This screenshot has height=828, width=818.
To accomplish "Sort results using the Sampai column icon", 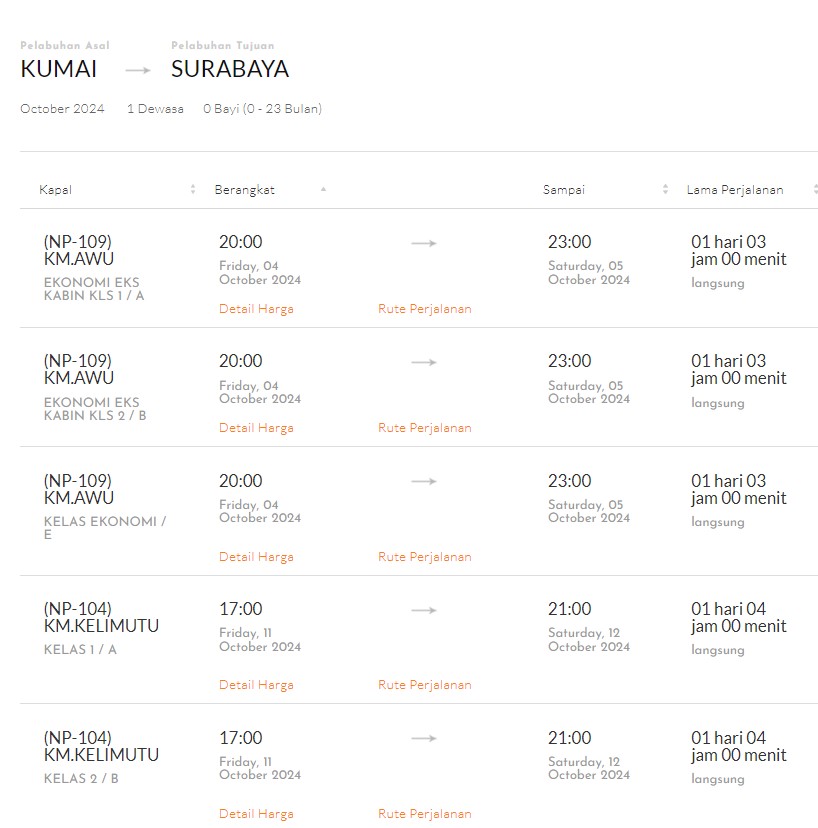I will [x=663, y=188].
